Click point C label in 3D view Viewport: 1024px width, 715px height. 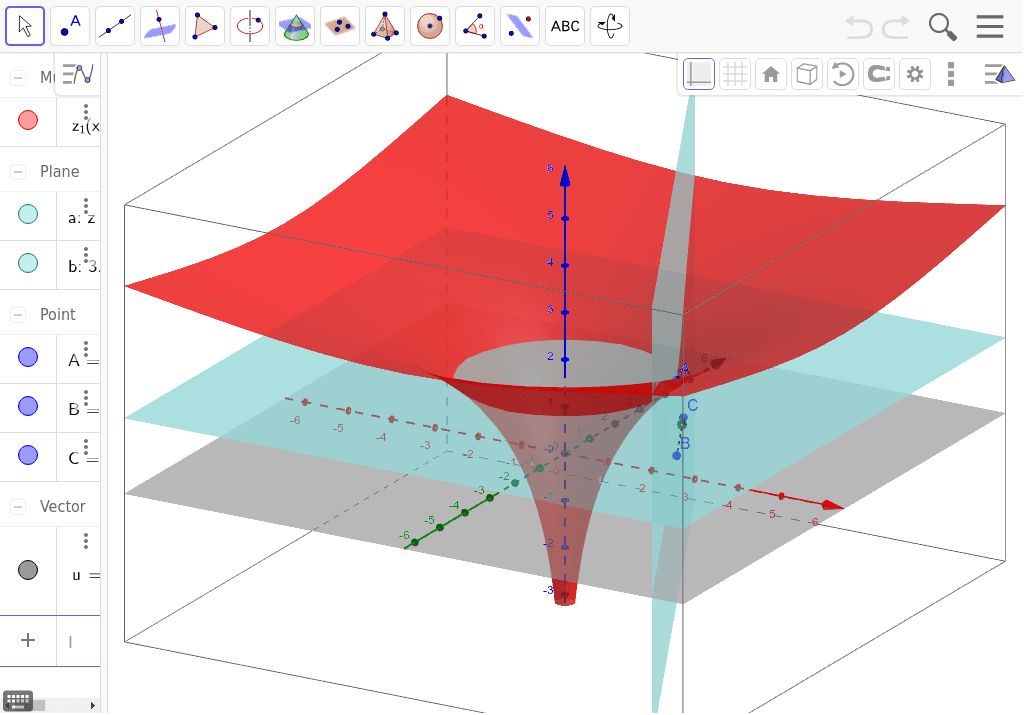click(x=693, y=405)
